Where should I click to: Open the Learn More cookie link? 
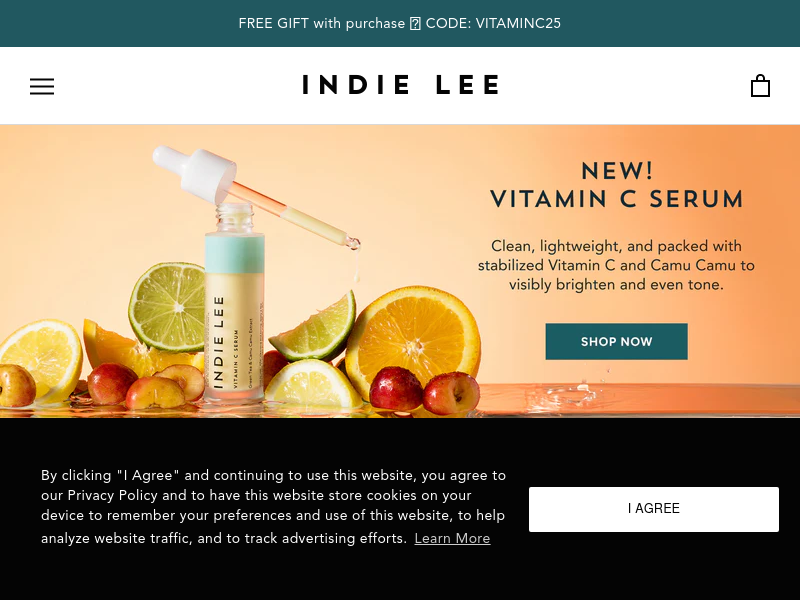tap(452, 538)
